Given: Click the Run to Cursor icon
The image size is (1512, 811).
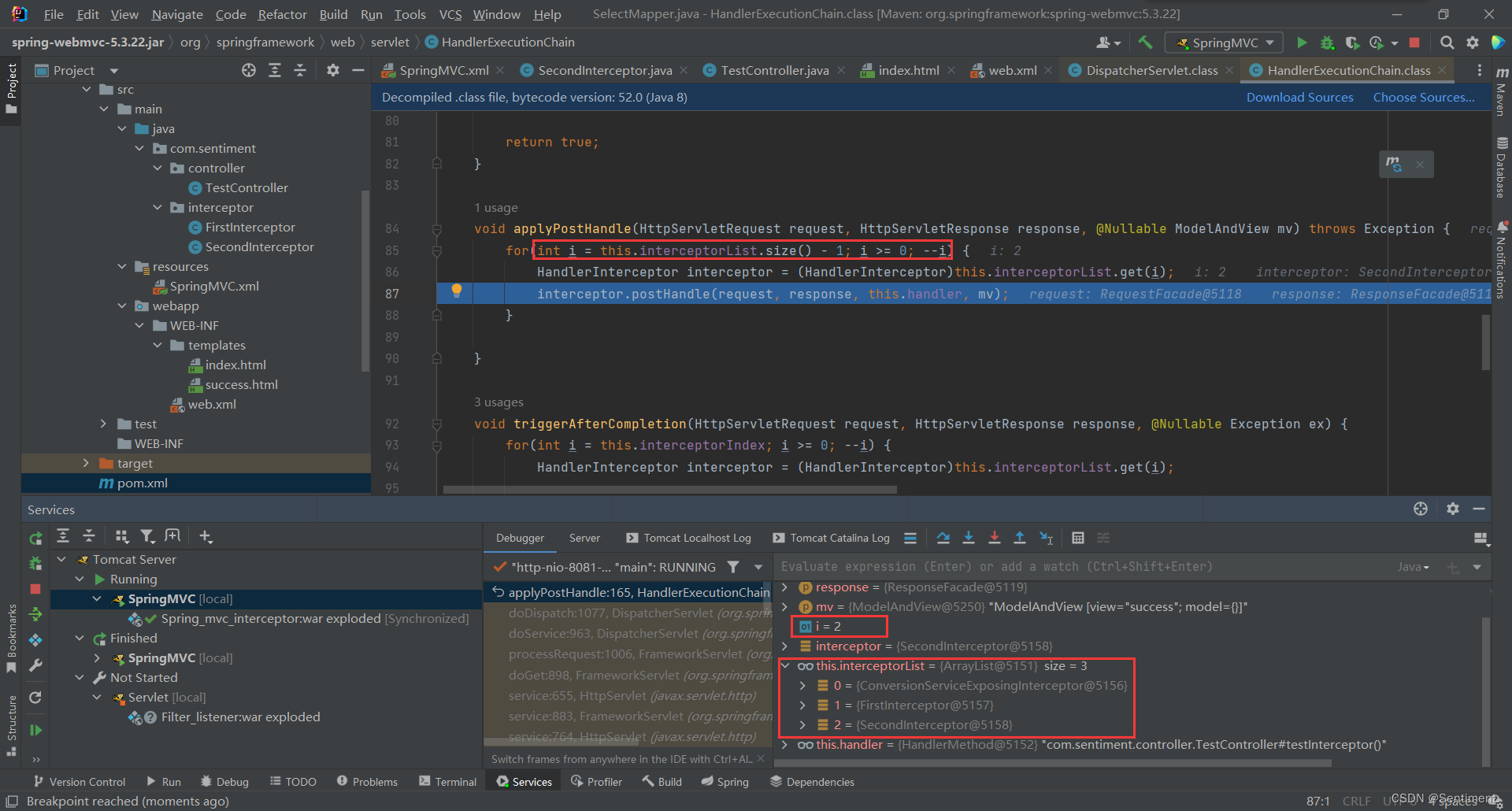Looking at the screenshot, I should [1046, 538].
